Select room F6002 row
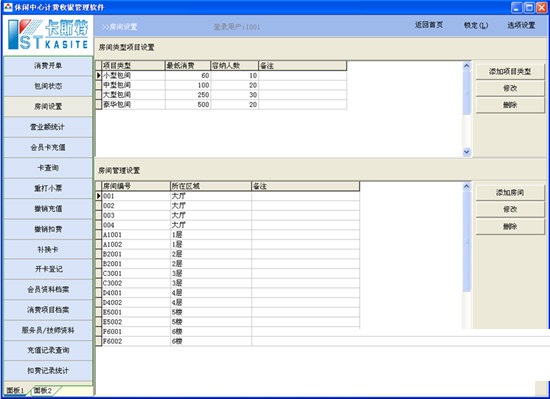Screen dimensions: 550x399 [228, 341]
